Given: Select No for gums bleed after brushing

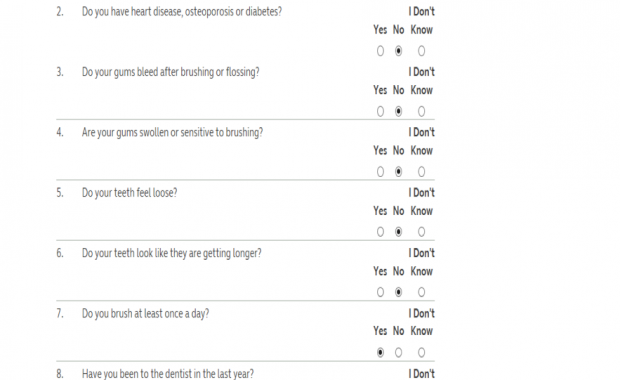Looking at the screenshot, I should point(398,112).
